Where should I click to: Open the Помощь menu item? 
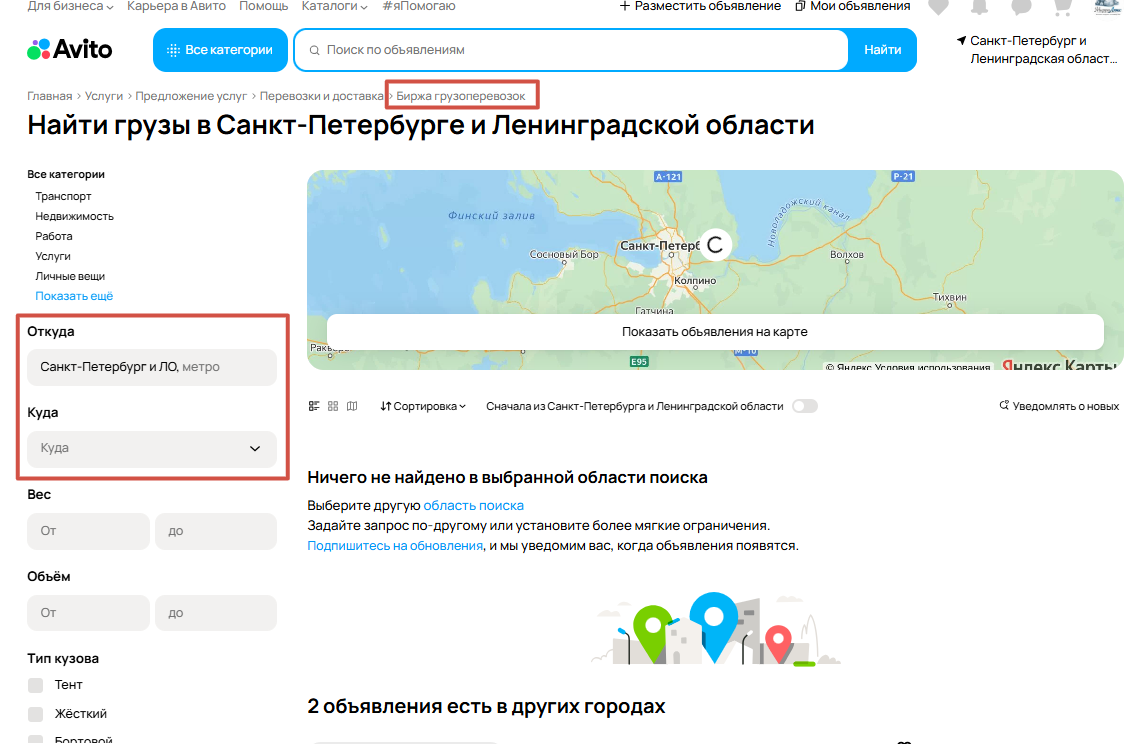[x=264, y=6]
